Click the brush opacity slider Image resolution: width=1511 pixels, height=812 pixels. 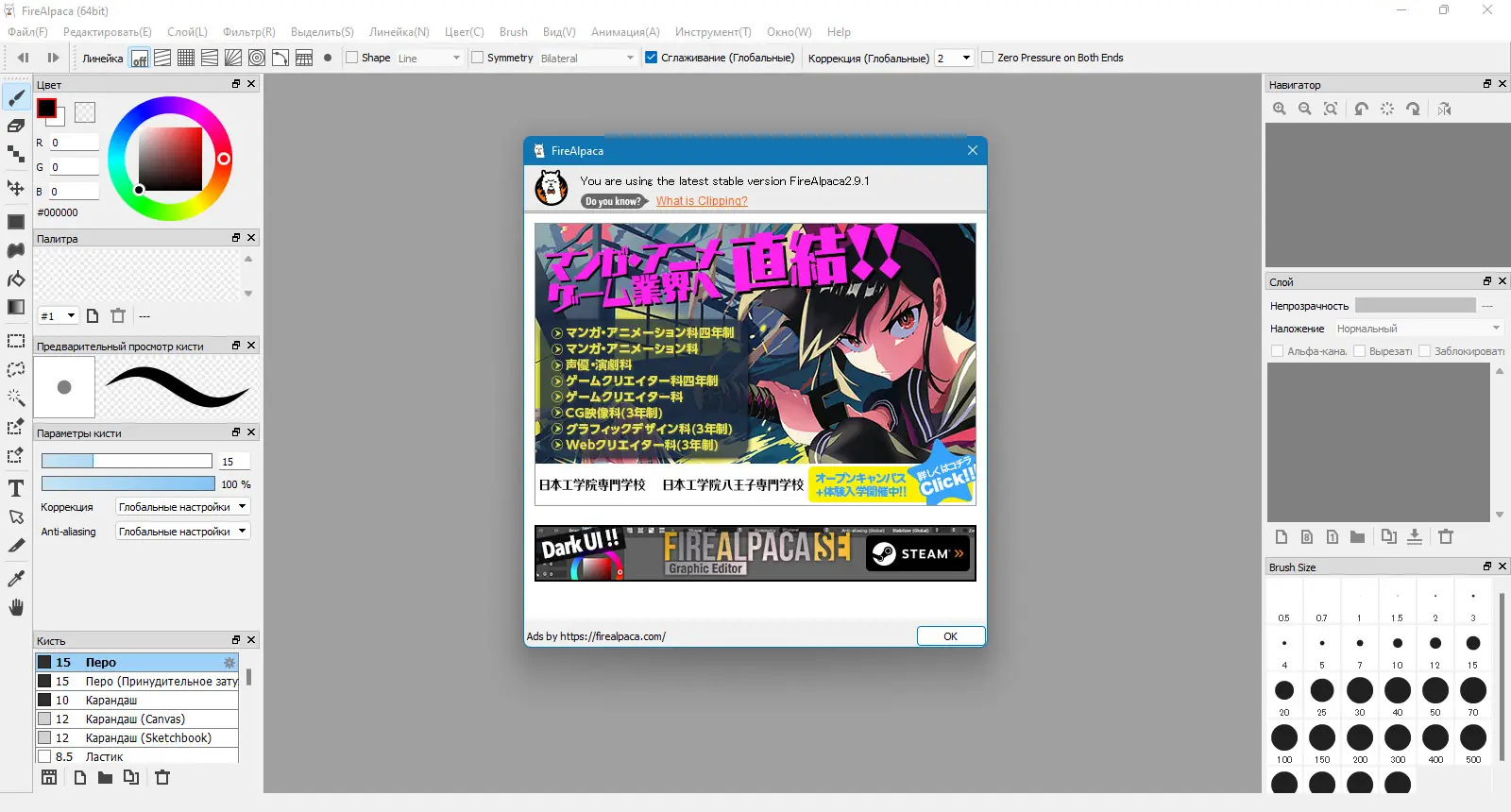(x=127, y=484)
